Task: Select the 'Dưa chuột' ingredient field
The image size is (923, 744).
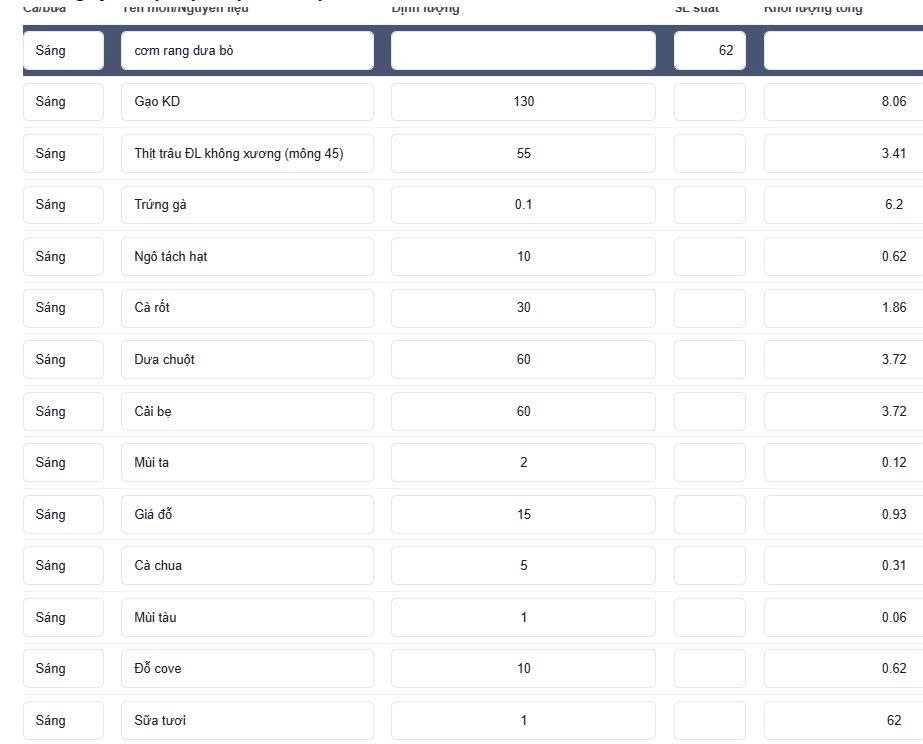Action: [247, 360]
